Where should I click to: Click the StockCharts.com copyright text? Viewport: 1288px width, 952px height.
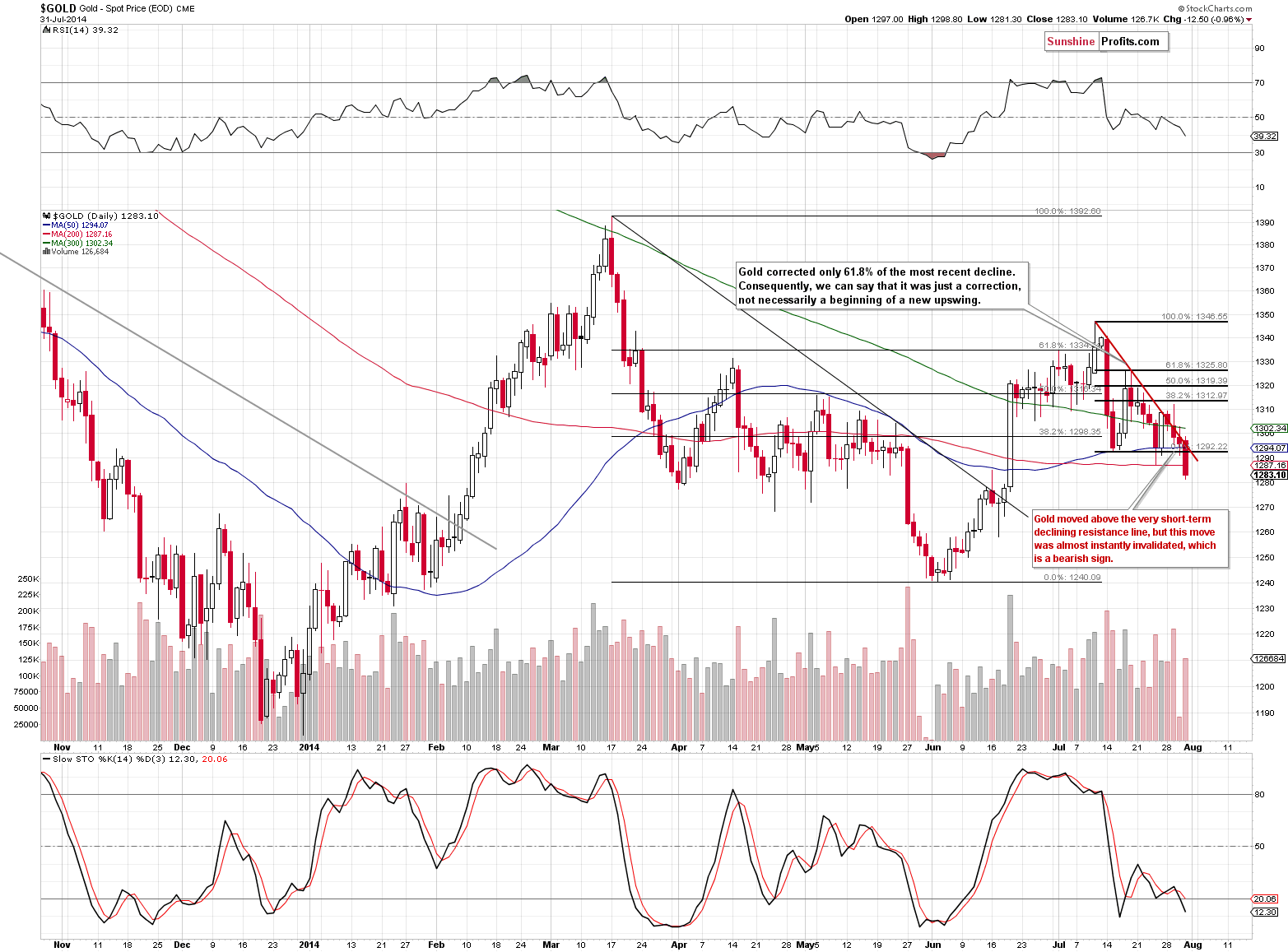(1215, 8)
